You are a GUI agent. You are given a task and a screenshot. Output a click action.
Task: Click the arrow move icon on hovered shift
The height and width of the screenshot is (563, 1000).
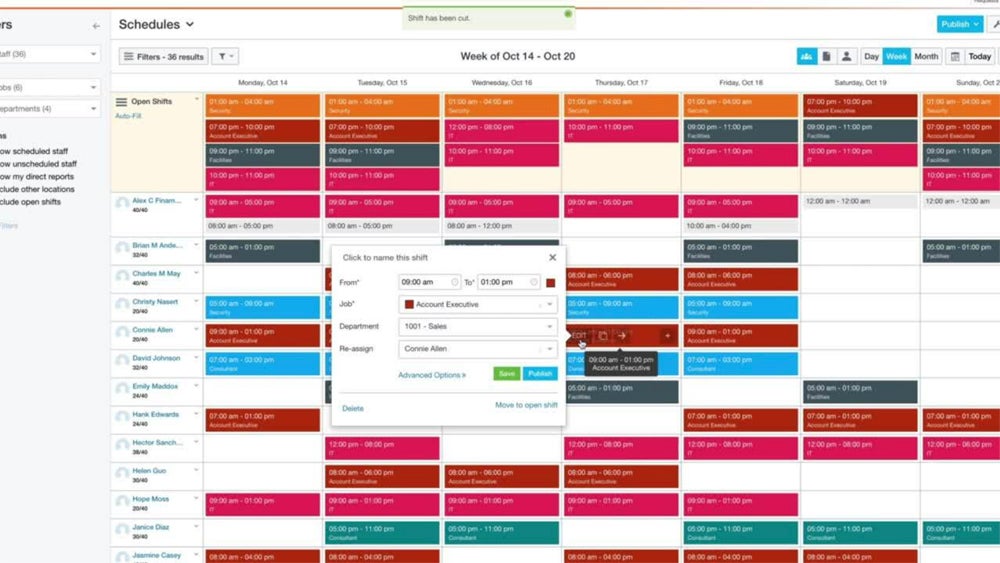[x=622, y=335]
